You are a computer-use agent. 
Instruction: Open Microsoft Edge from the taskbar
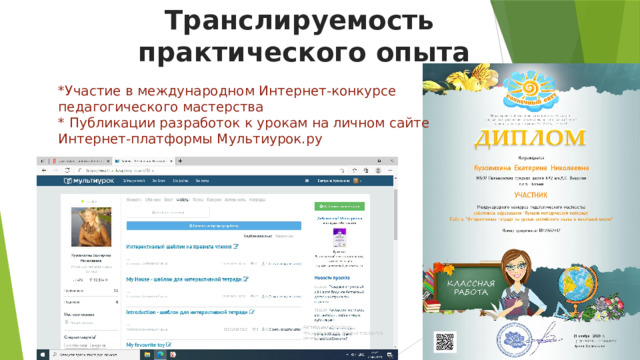(x=160, y=355)
